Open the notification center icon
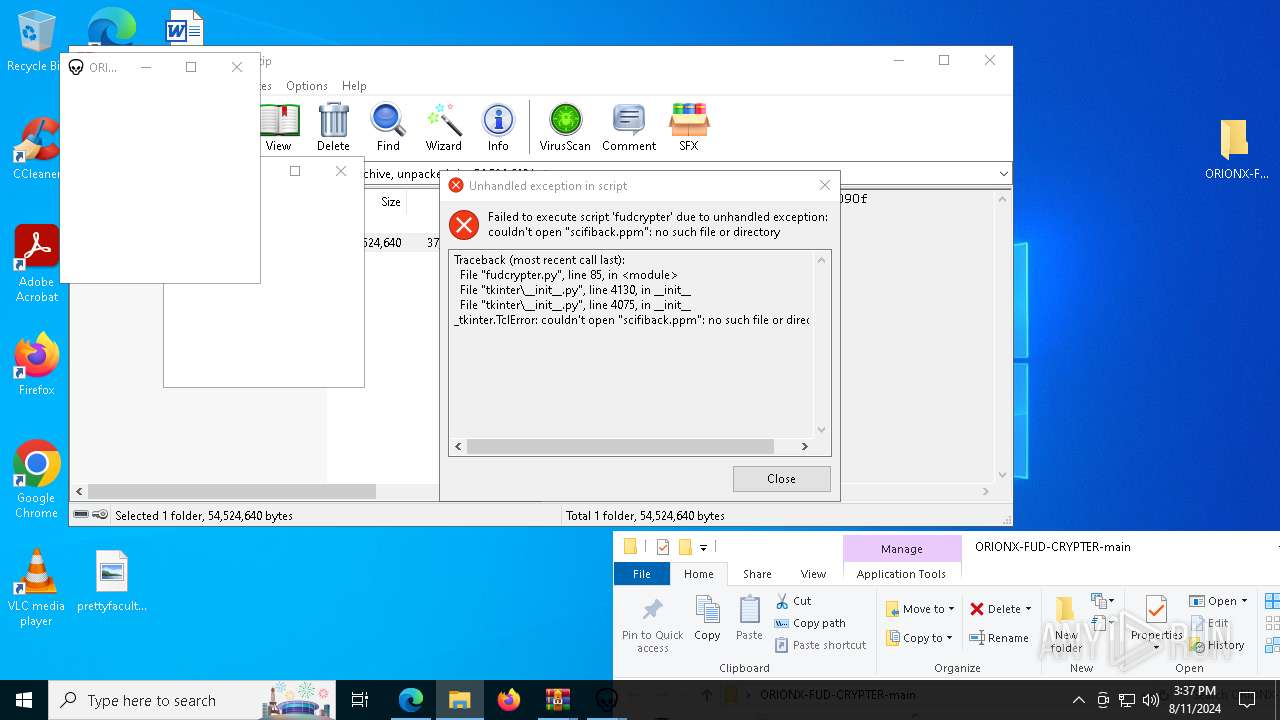The image size is (1280, 720). tap(1247, 700)
